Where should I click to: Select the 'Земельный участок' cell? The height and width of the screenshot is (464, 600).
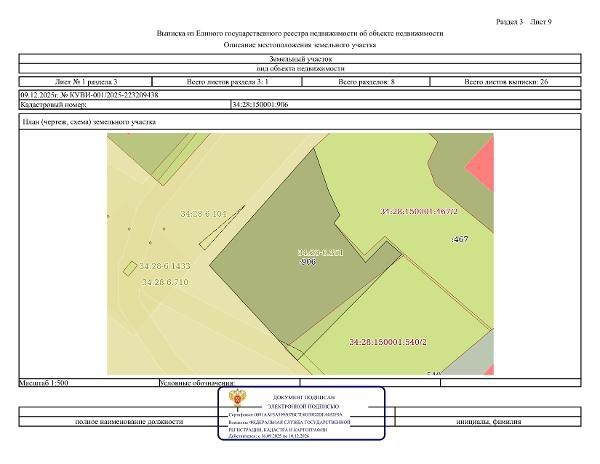(x=300, y=59)
